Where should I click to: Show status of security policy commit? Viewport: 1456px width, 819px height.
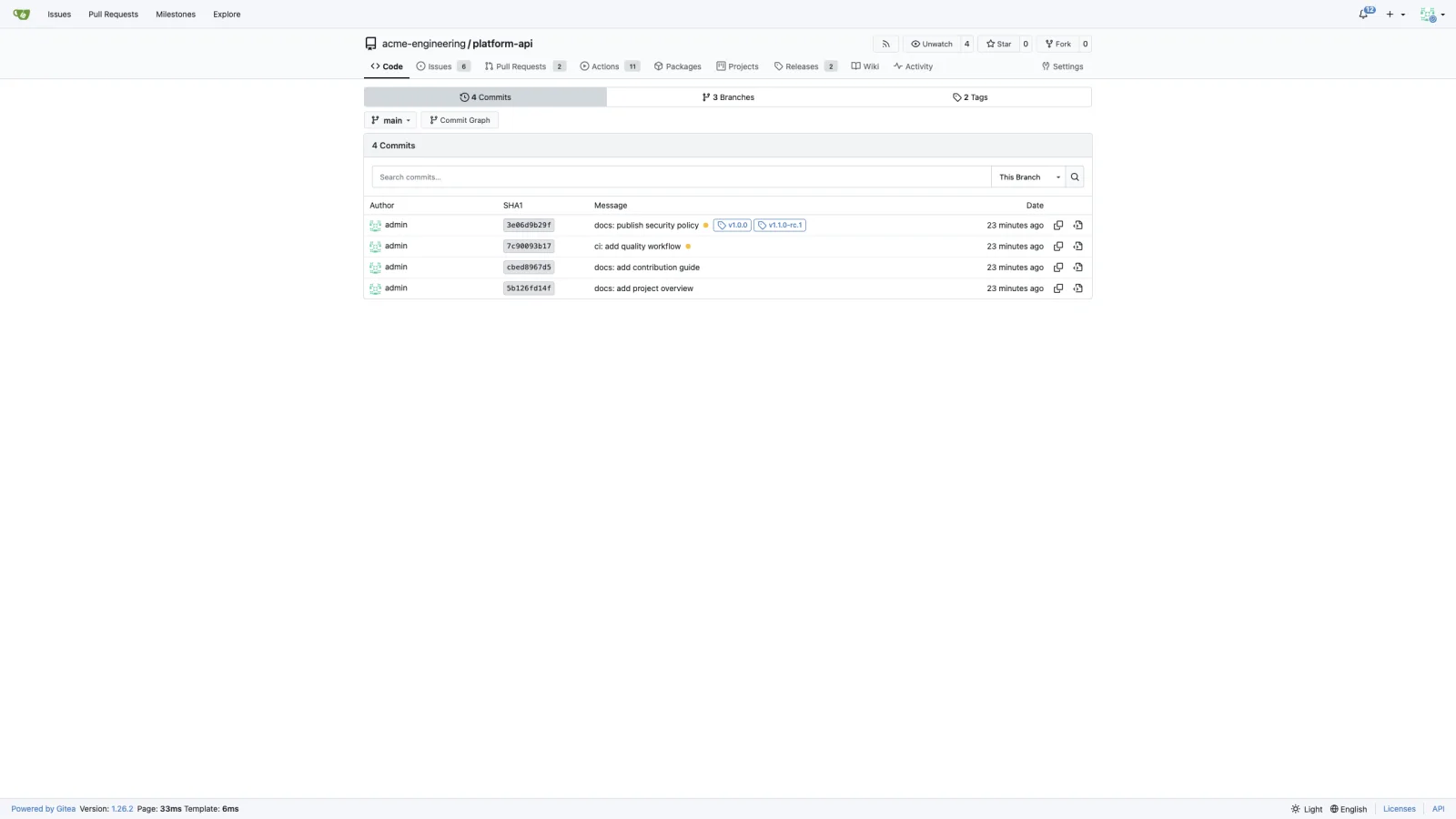(x=705, y=226)
